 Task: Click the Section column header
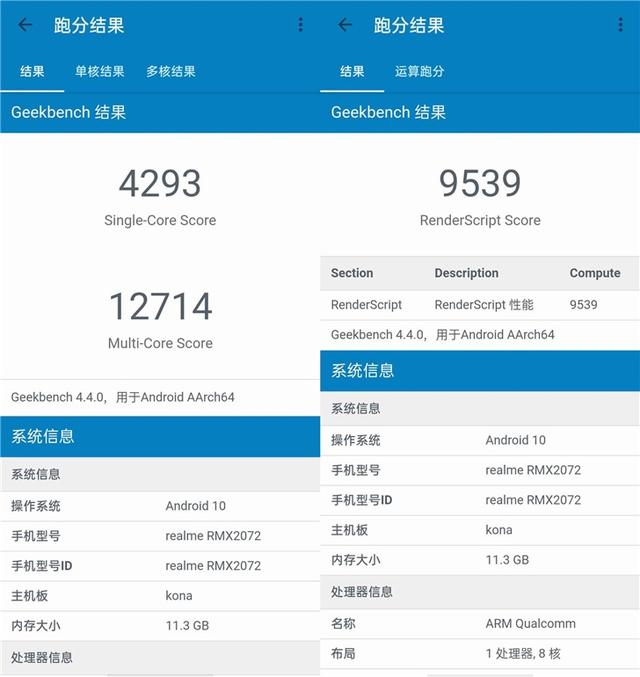(x=352, y=273)
